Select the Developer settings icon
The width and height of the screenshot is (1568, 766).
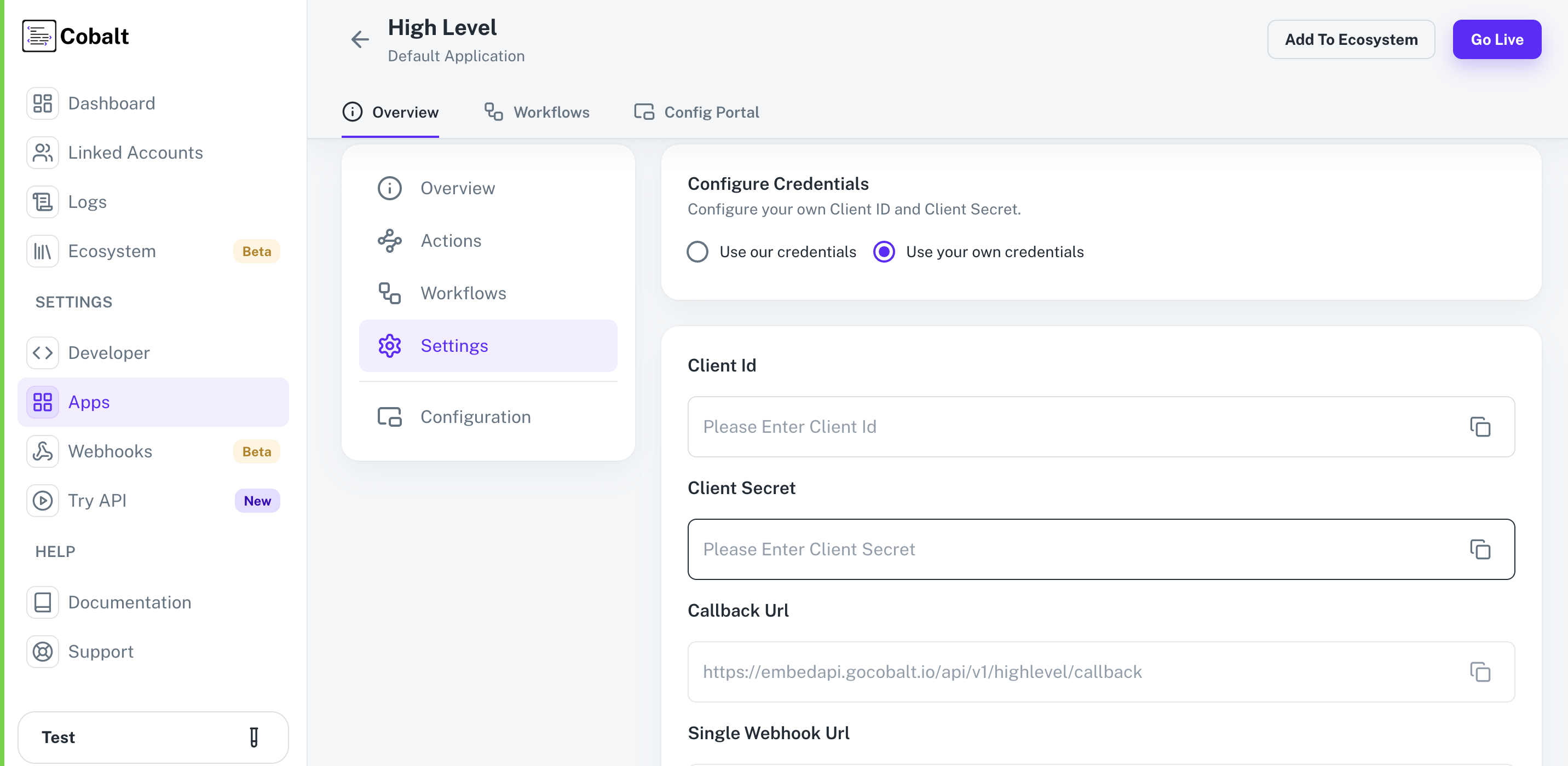tap(42, 352)
